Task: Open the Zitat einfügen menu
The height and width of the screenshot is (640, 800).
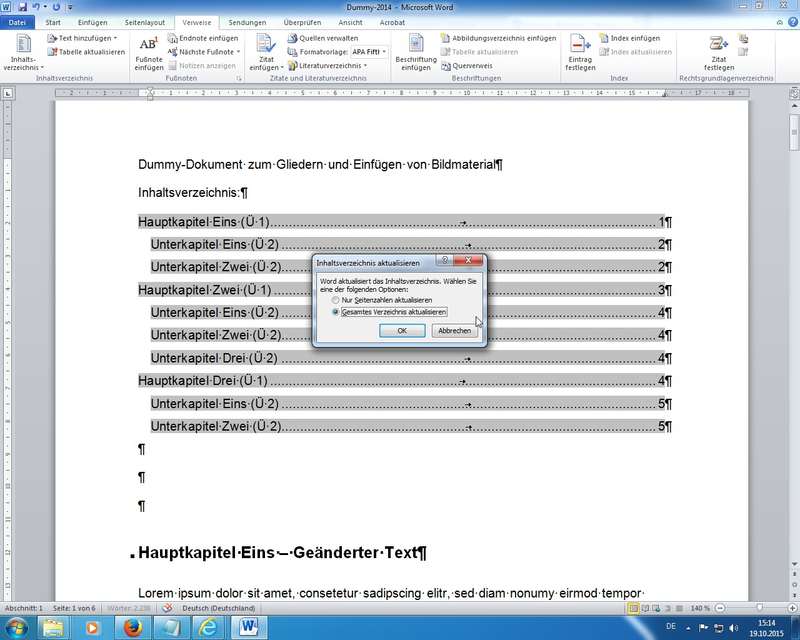Action: click(266, 53)
